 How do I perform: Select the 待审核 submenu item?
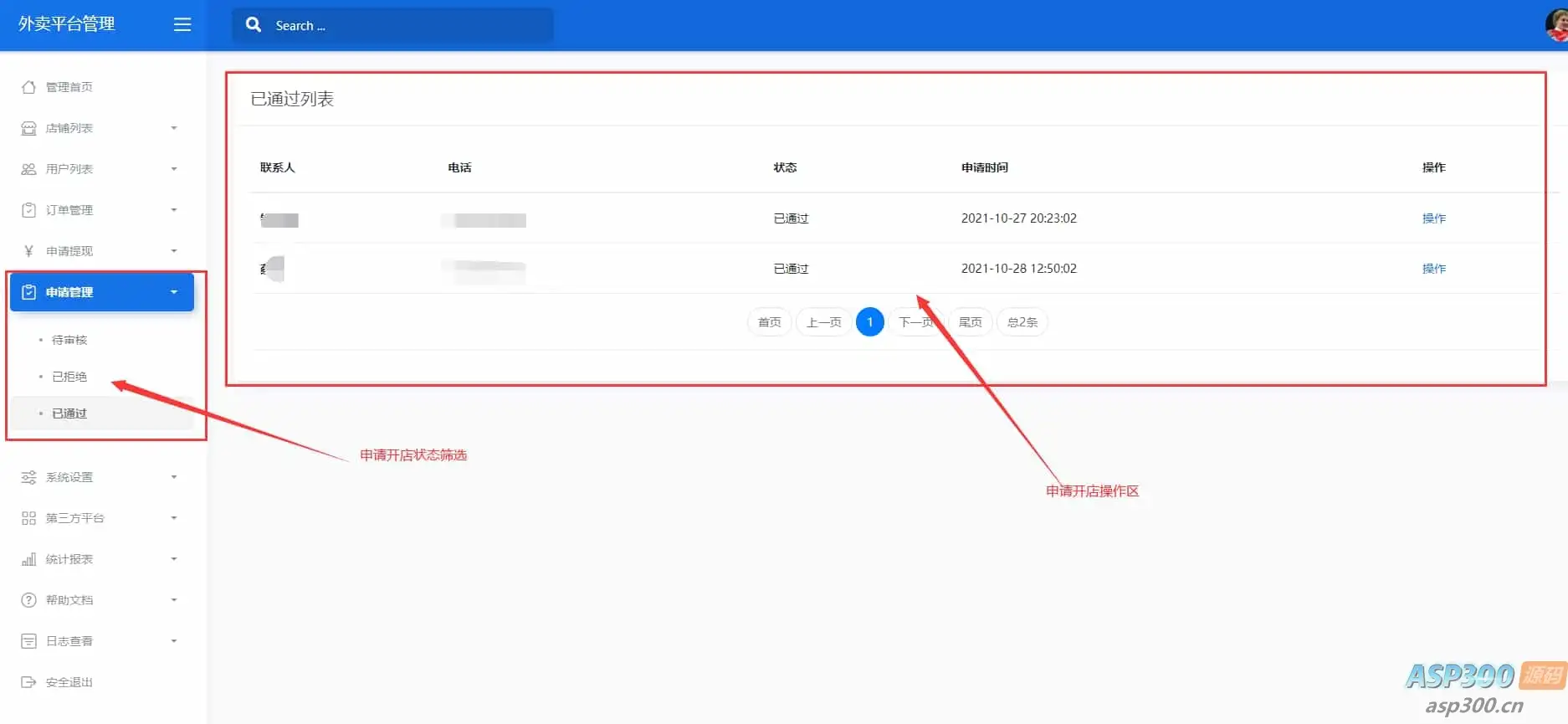[x=69, y=340]
